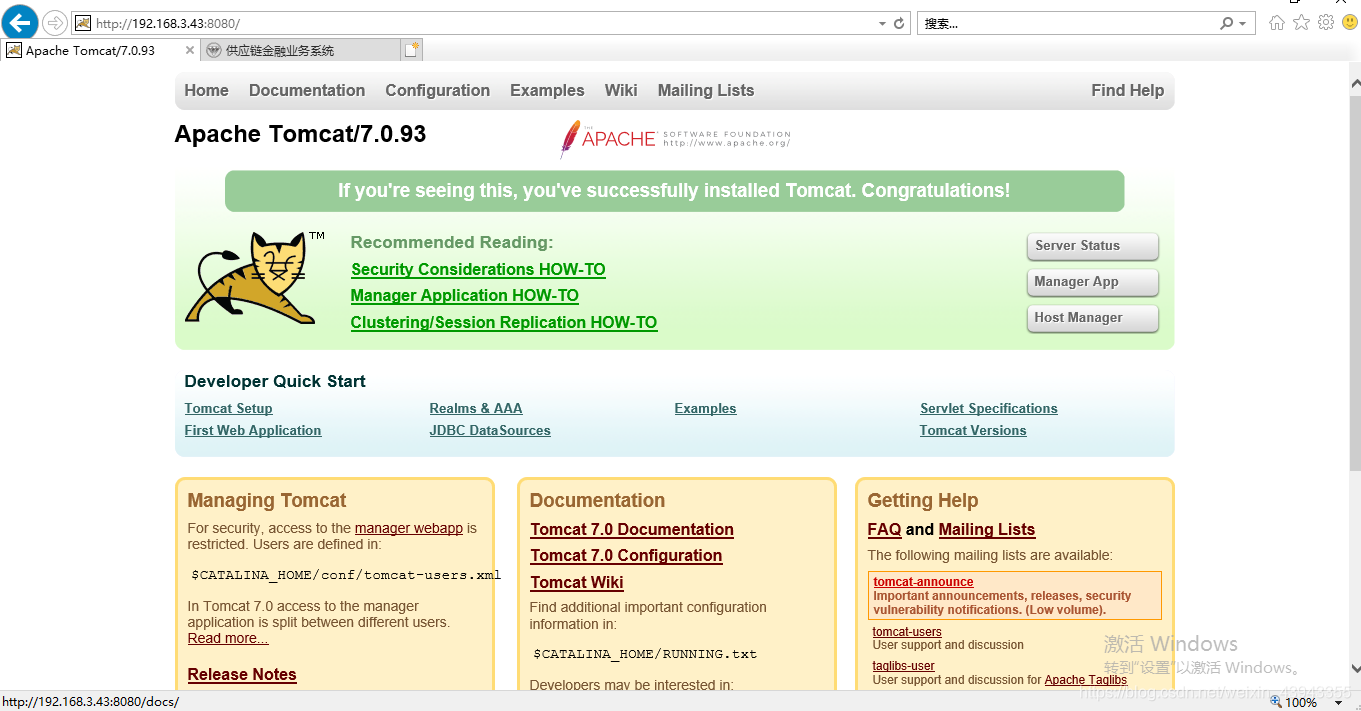
Task: Click the Read more... link
Action: [x=228, y=638]
